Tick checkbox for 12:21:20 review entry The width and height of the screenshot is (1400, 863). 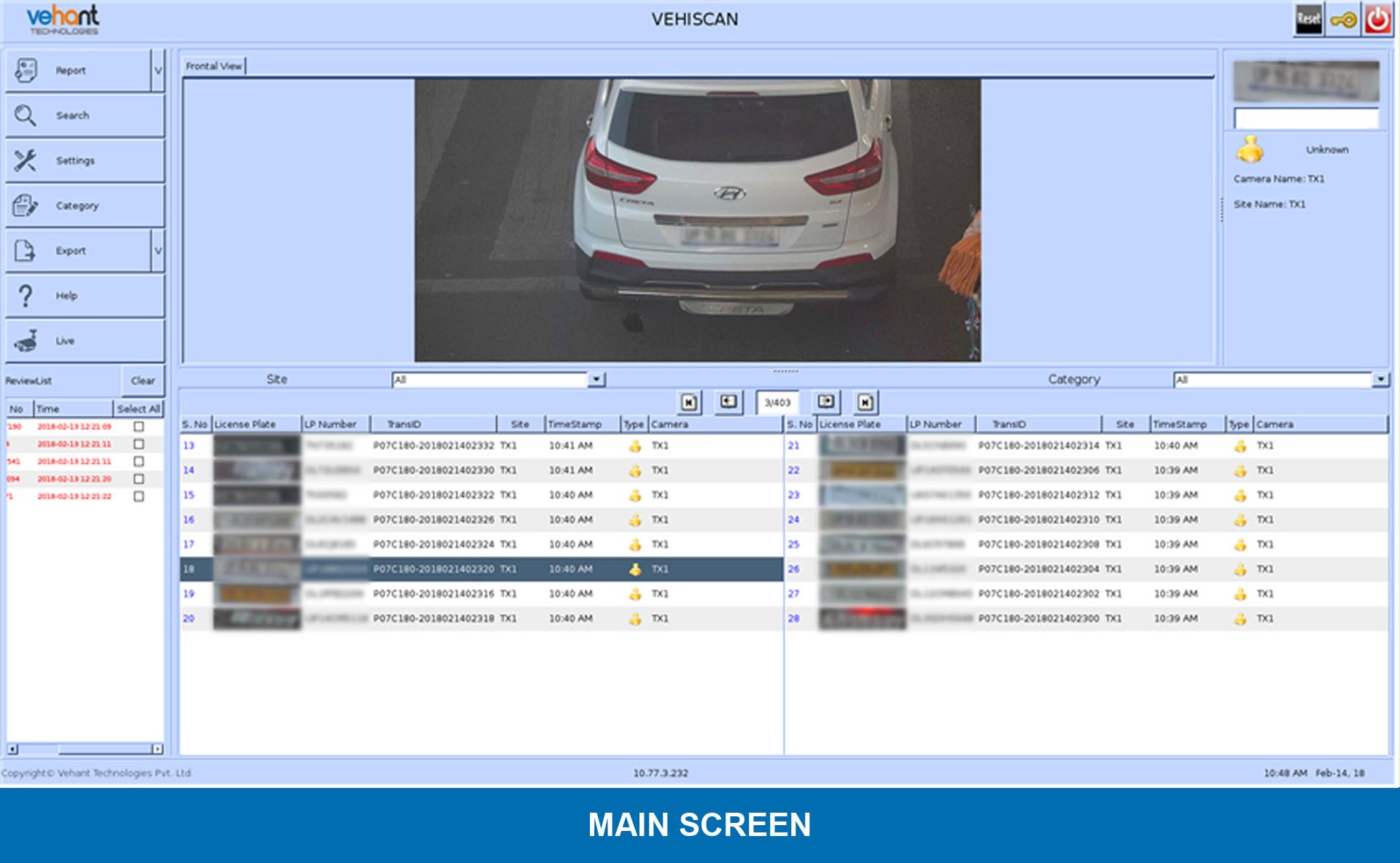[139, 479]
